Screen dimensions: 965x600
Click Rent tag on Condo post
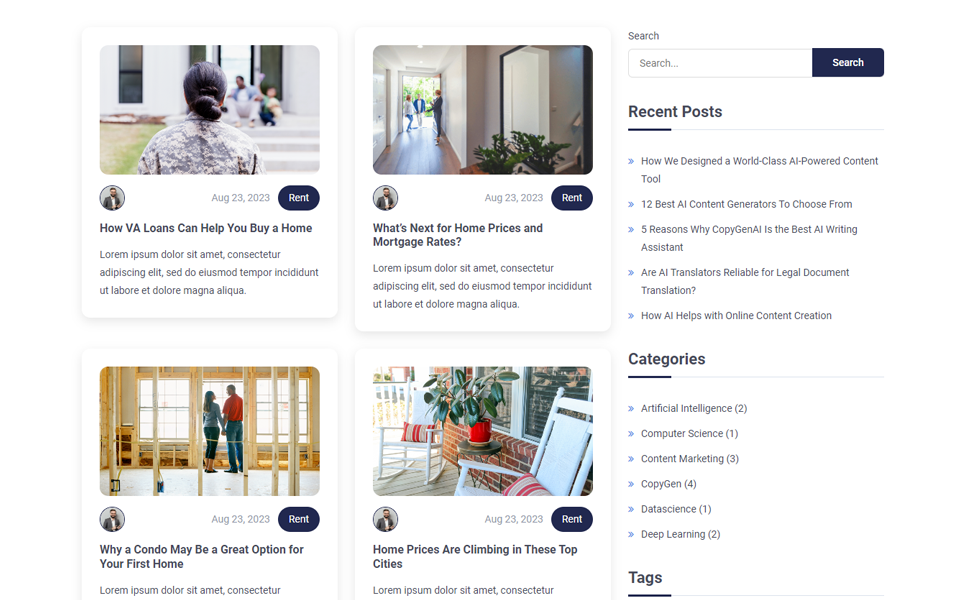click(x=298, y=519)
